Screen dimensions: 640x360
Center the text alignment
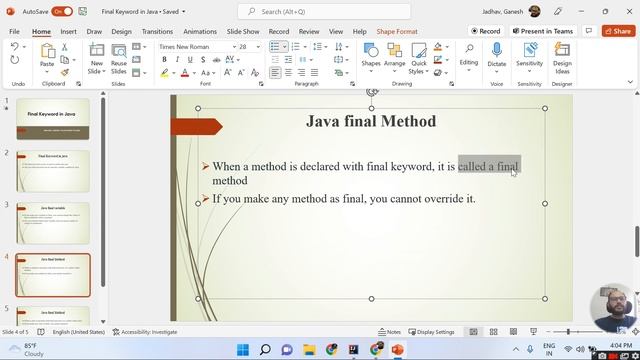coord(288,73)
